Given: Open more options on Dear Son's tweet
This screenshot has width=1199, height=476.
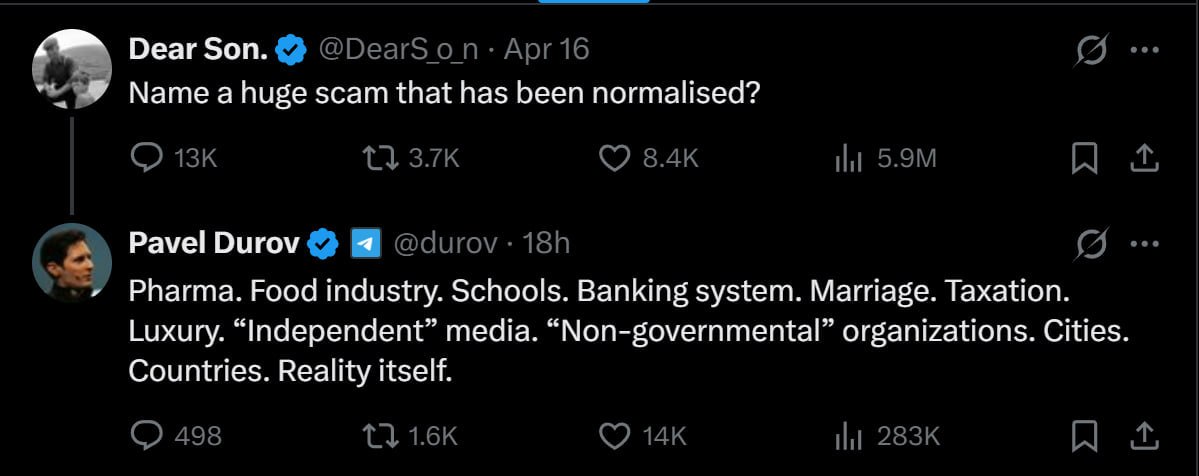Looking at the screenshot, I should pos(1145,51).
